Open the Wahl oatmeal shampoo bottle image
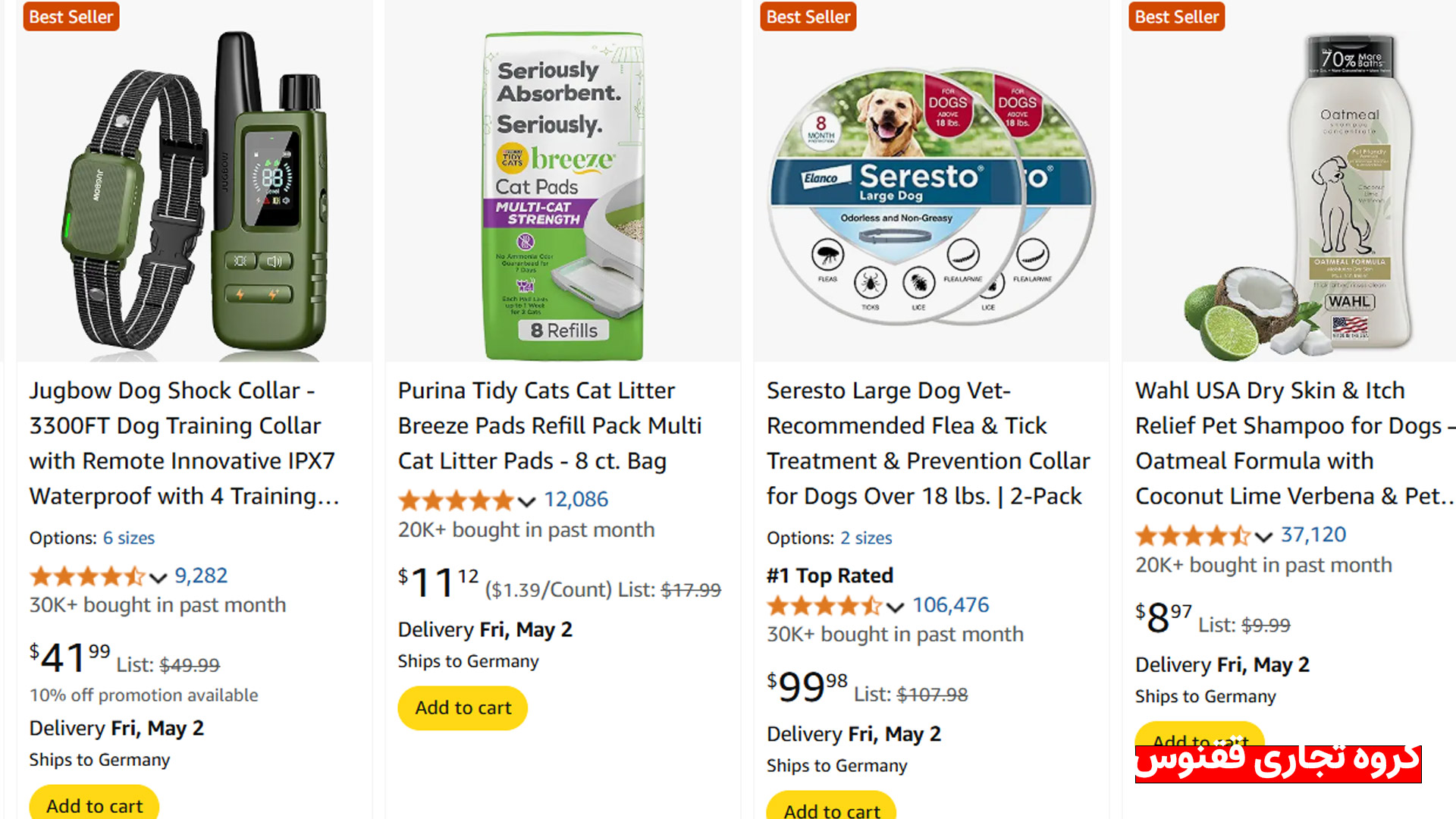Screen dimensions: 1456x819 tap(1298, 197)
